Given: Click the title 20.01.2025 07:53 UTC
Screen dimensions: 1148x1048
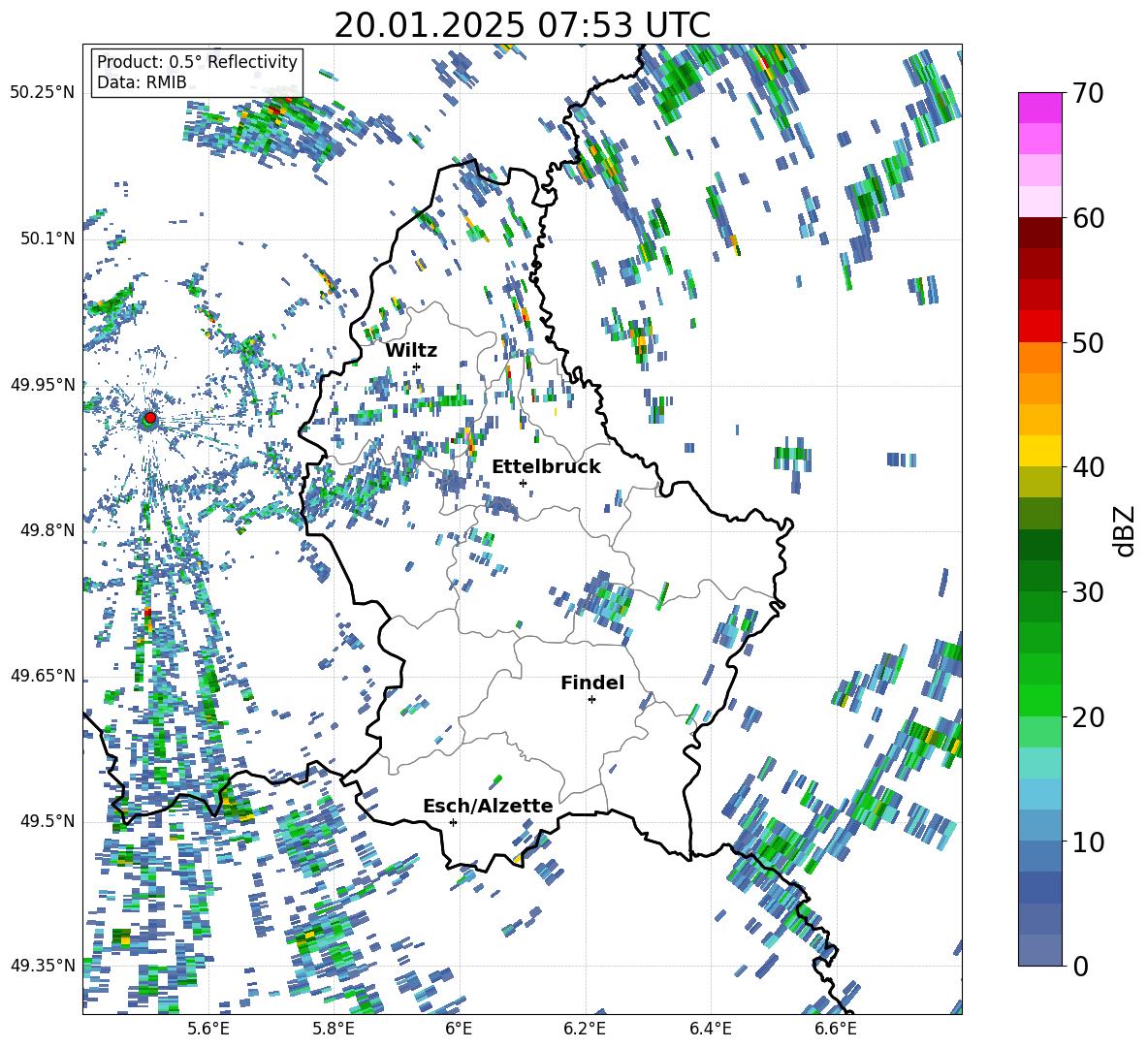Looking at the screenshot, I should click(522, 25).
